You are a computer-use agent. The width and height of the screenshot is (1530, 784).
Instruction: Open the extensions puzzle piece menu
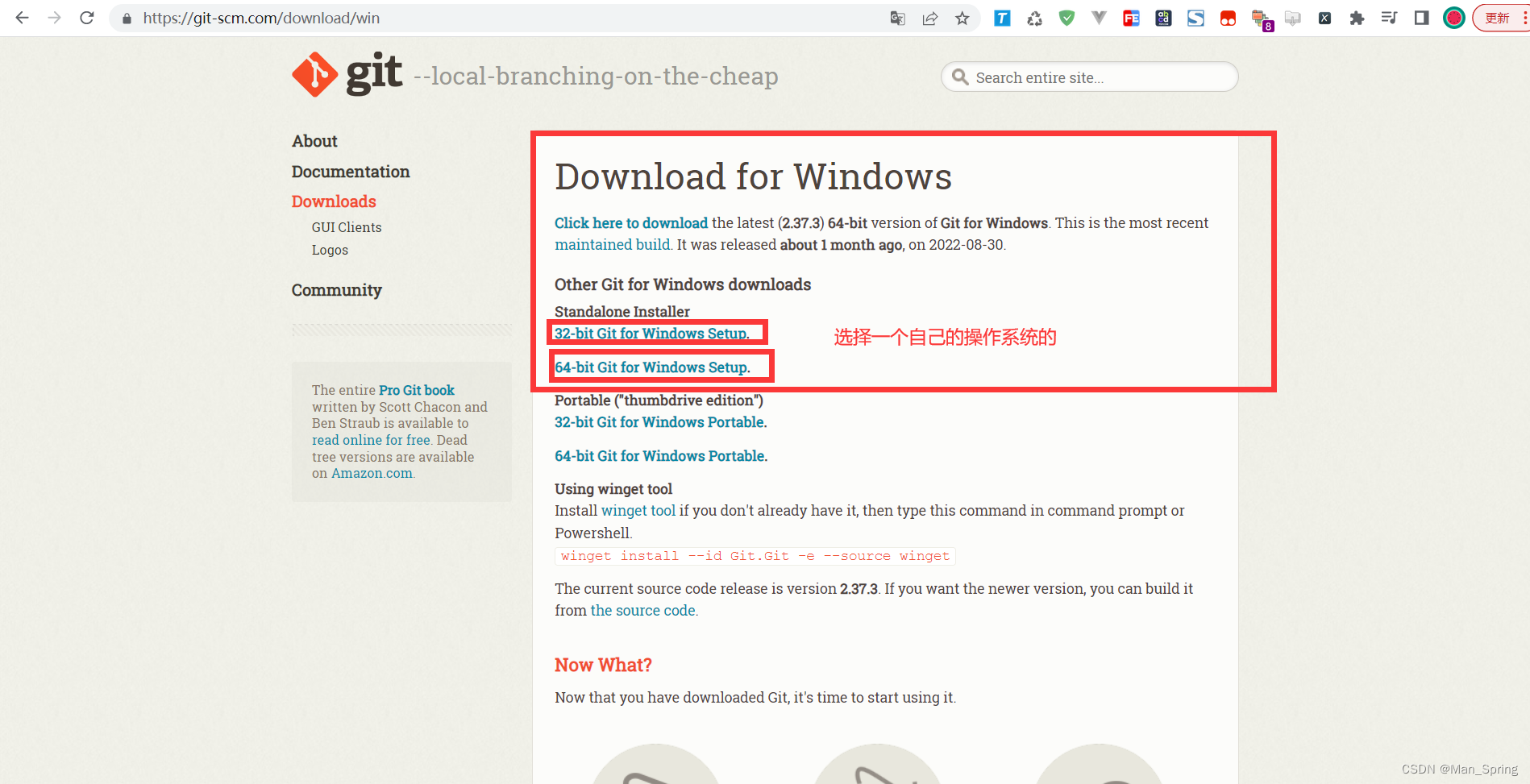(x=1357, y=18)
